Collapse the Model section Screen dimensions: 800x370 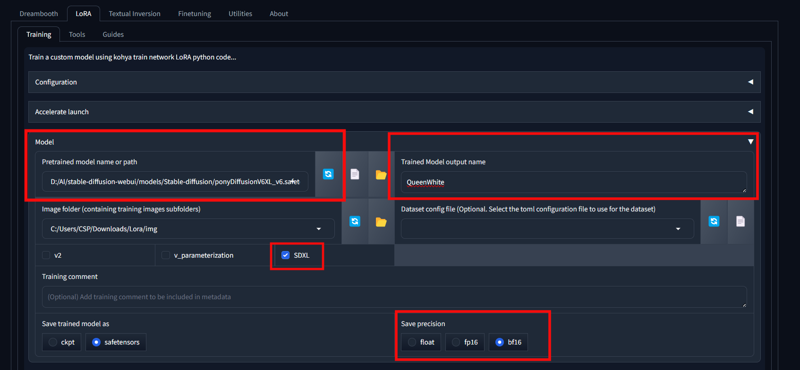point(750,141)
